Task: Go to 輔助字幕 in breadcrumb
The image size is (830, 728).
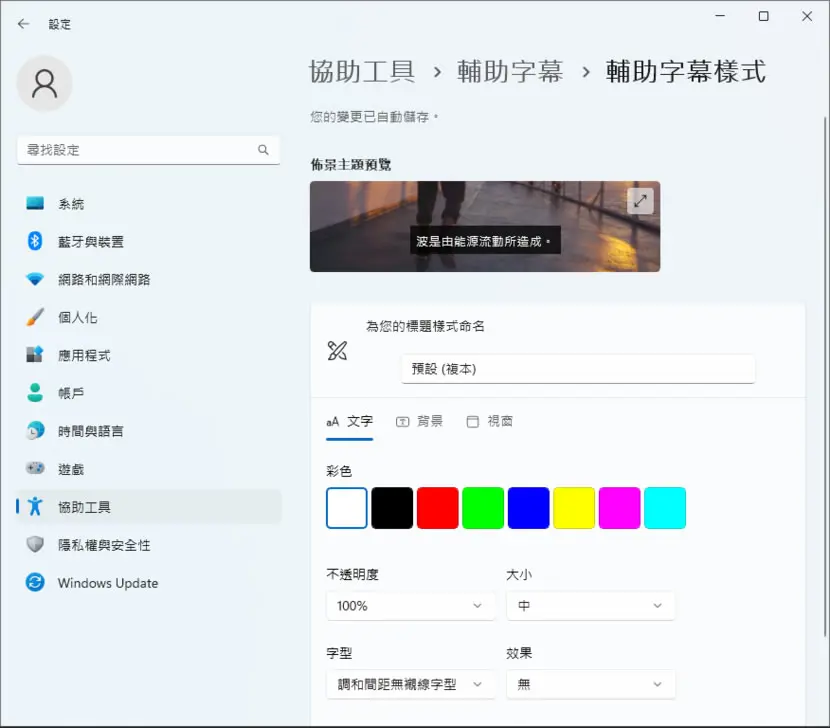Action: click(510, 71)
